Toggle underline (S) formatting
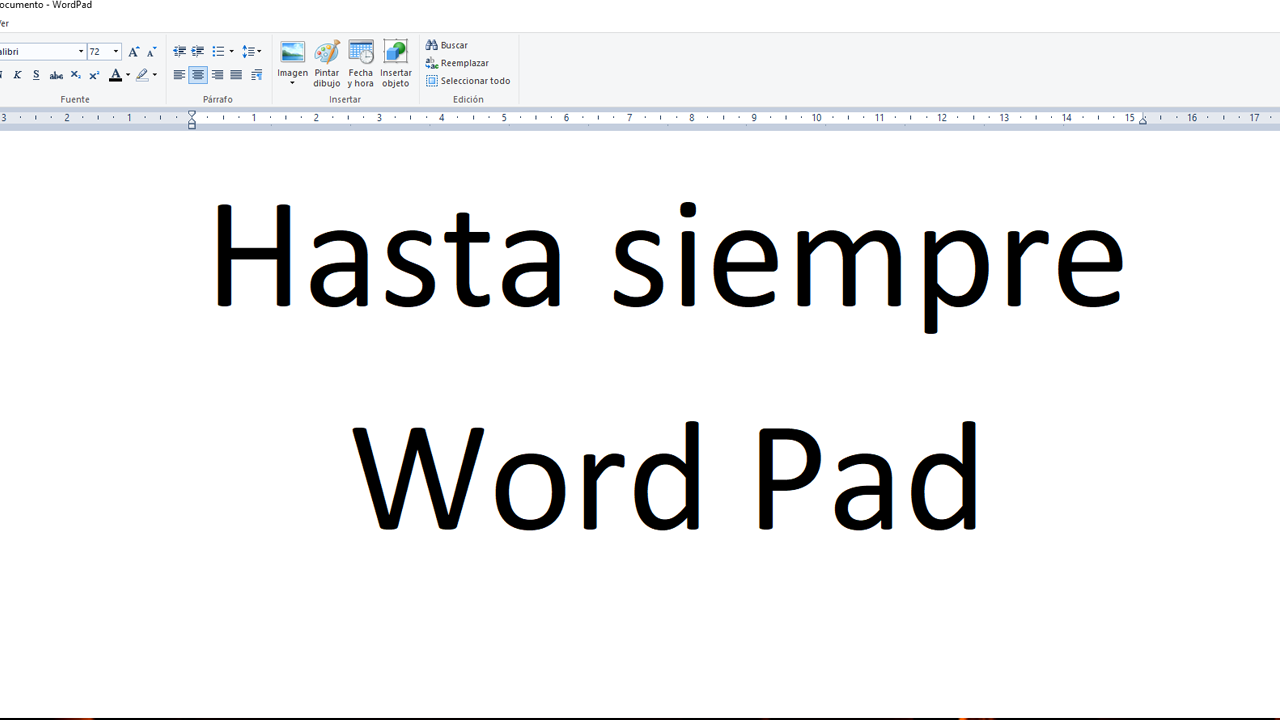Viewport: 1280px width, 720px height. (36, 75)
